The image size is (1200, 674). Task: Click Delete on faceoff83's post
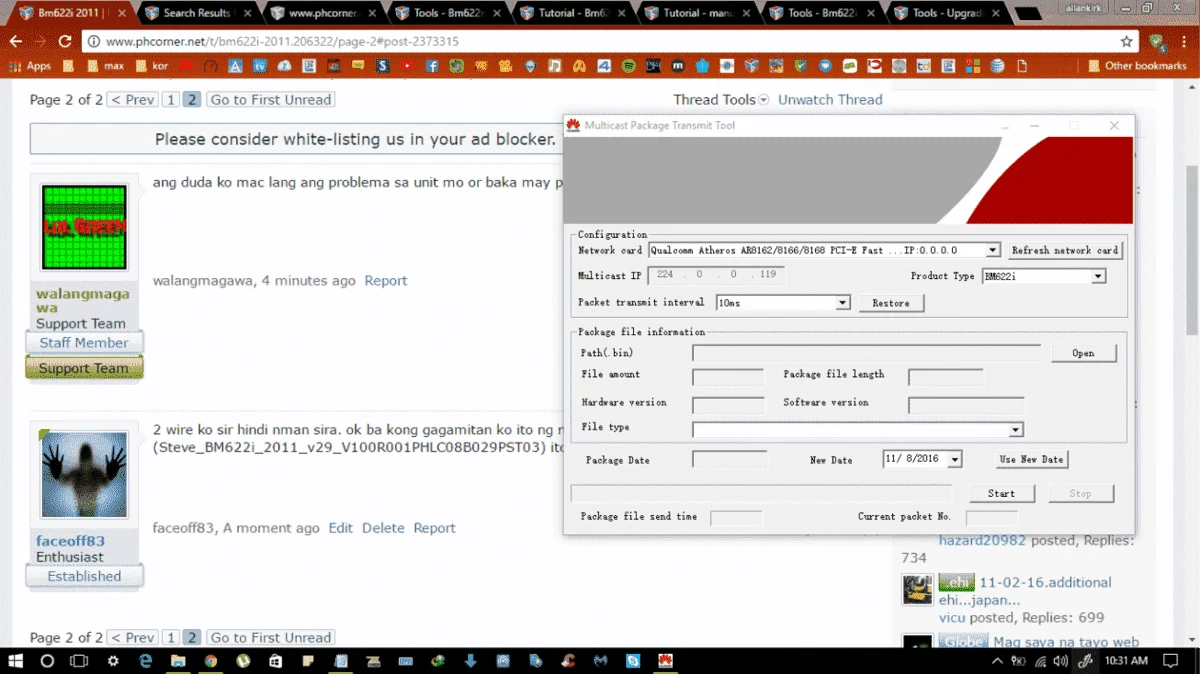pos(383,528)
